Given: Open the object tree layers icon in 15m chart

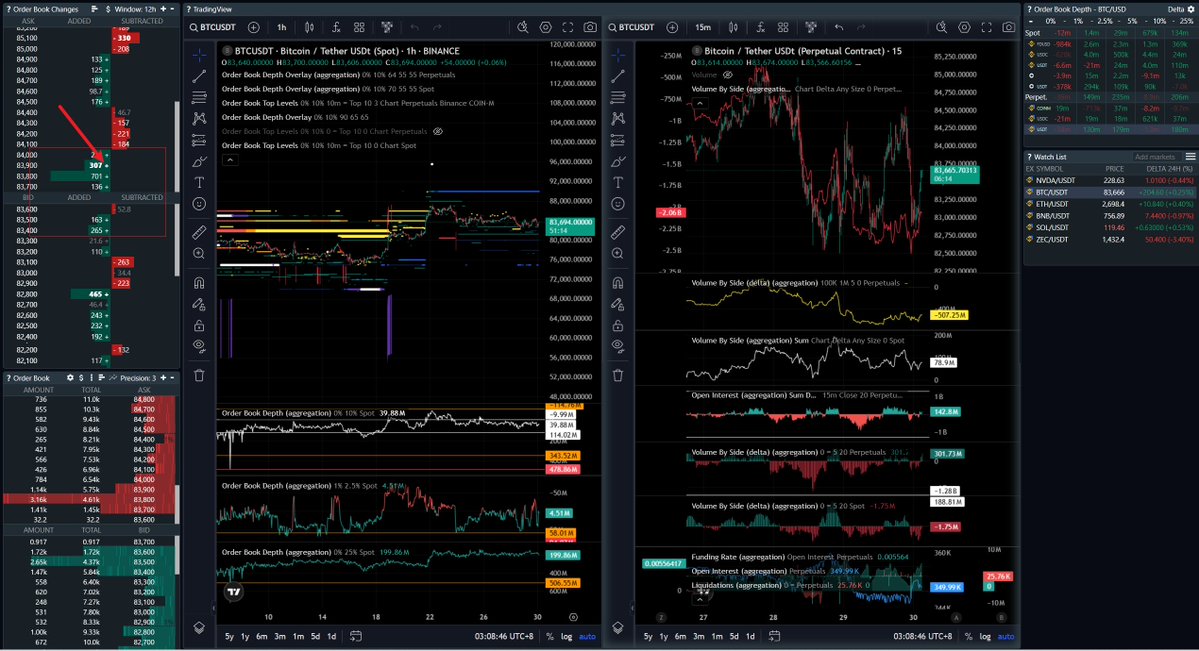Looking at the screenshot, I should (618, 628).
